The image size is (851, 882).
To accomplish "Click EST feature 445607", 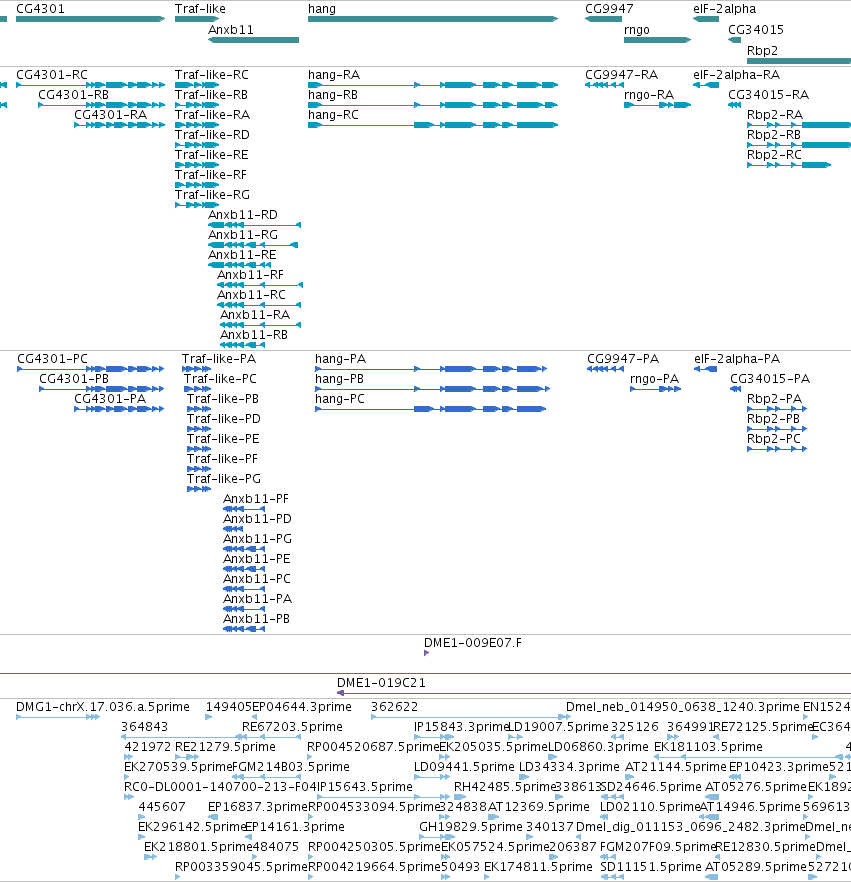I will [142, 817].
